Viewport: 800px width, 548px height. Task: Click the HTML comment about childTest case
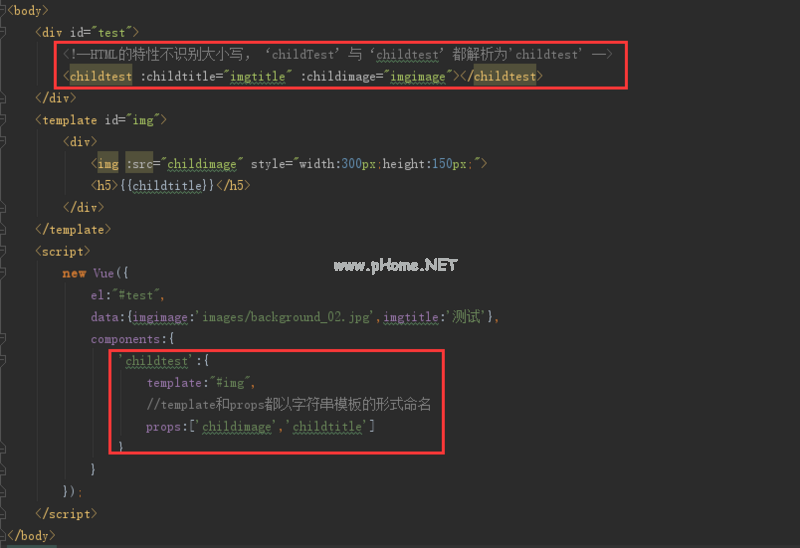[337, 55]
